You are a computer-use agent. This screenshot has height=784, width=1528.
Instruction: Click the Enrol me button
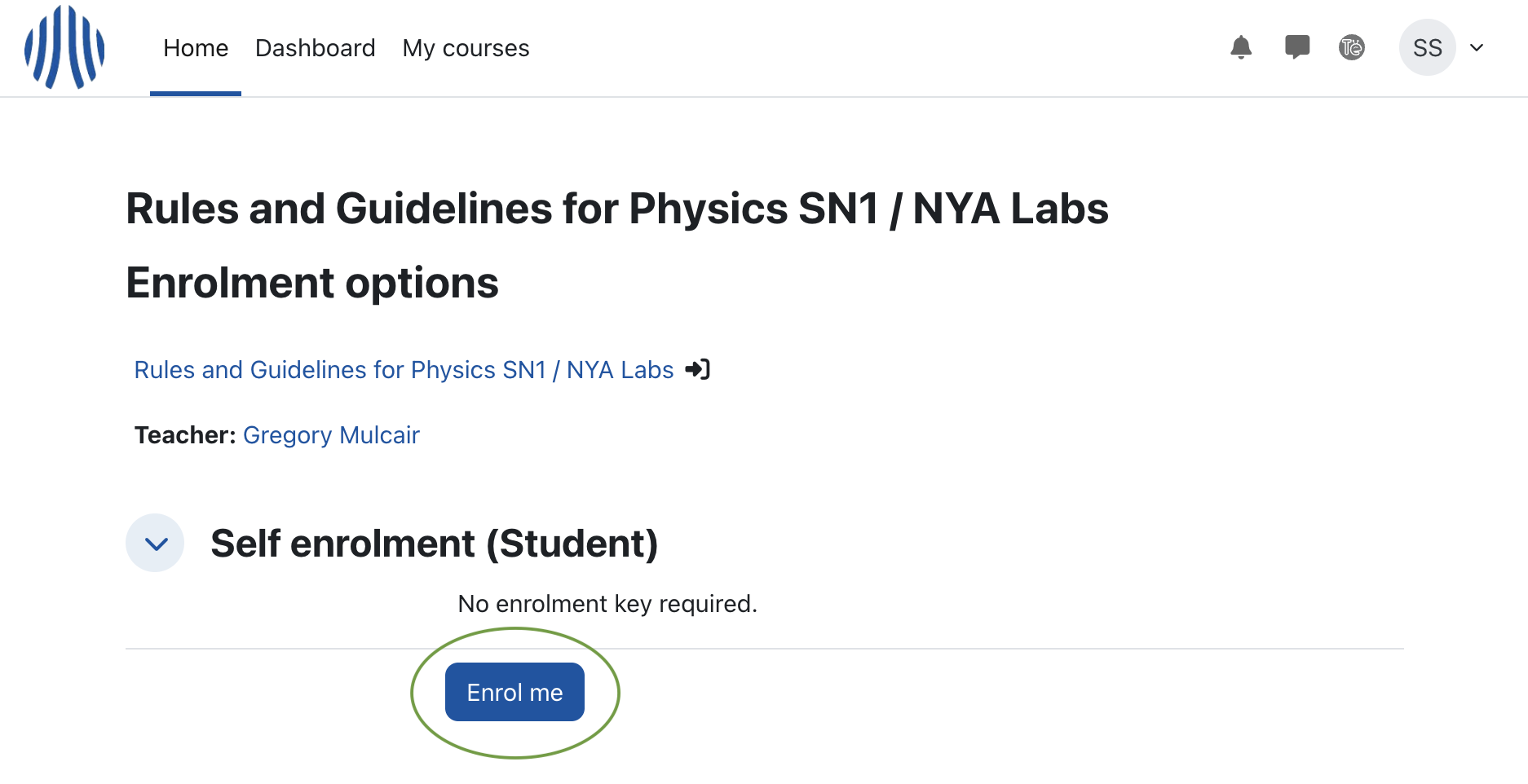(x=514, y=692)
